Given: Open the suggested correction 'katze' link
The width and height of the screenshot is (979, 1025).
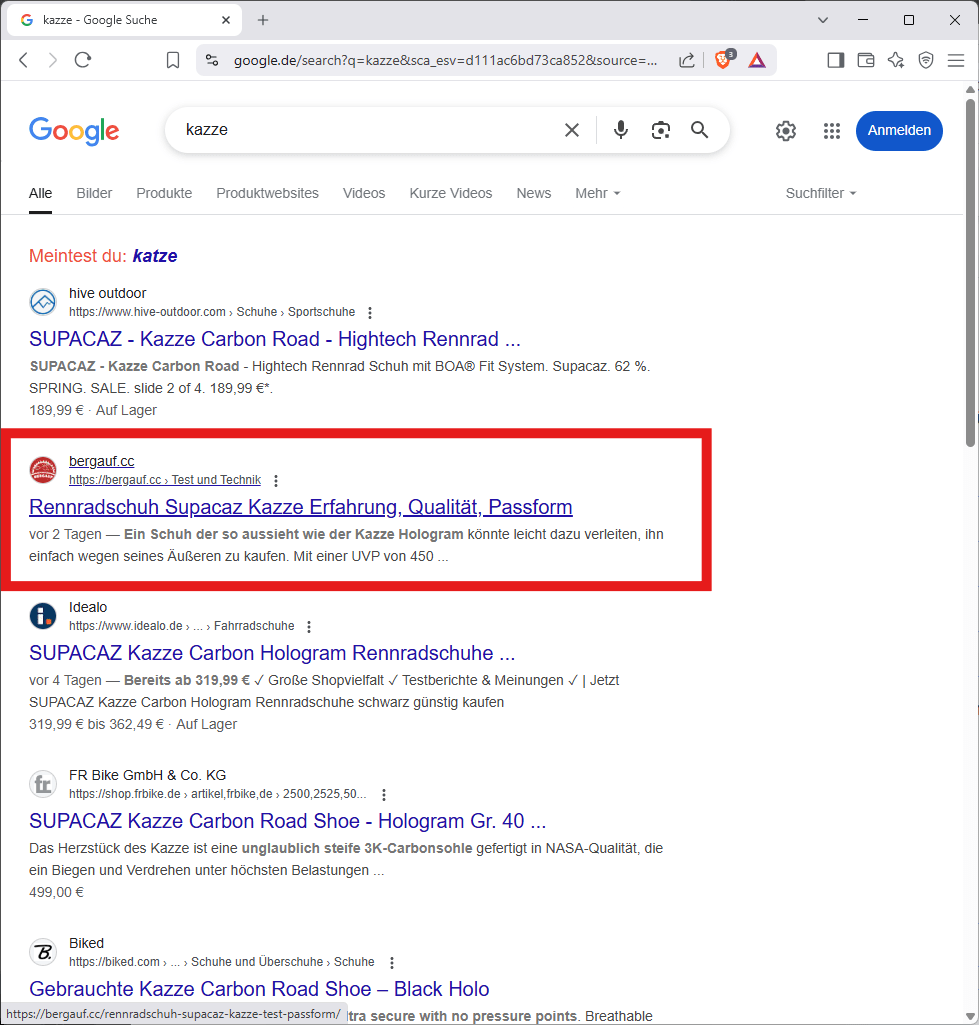Looking at the screenshot, I should [154, 256].
